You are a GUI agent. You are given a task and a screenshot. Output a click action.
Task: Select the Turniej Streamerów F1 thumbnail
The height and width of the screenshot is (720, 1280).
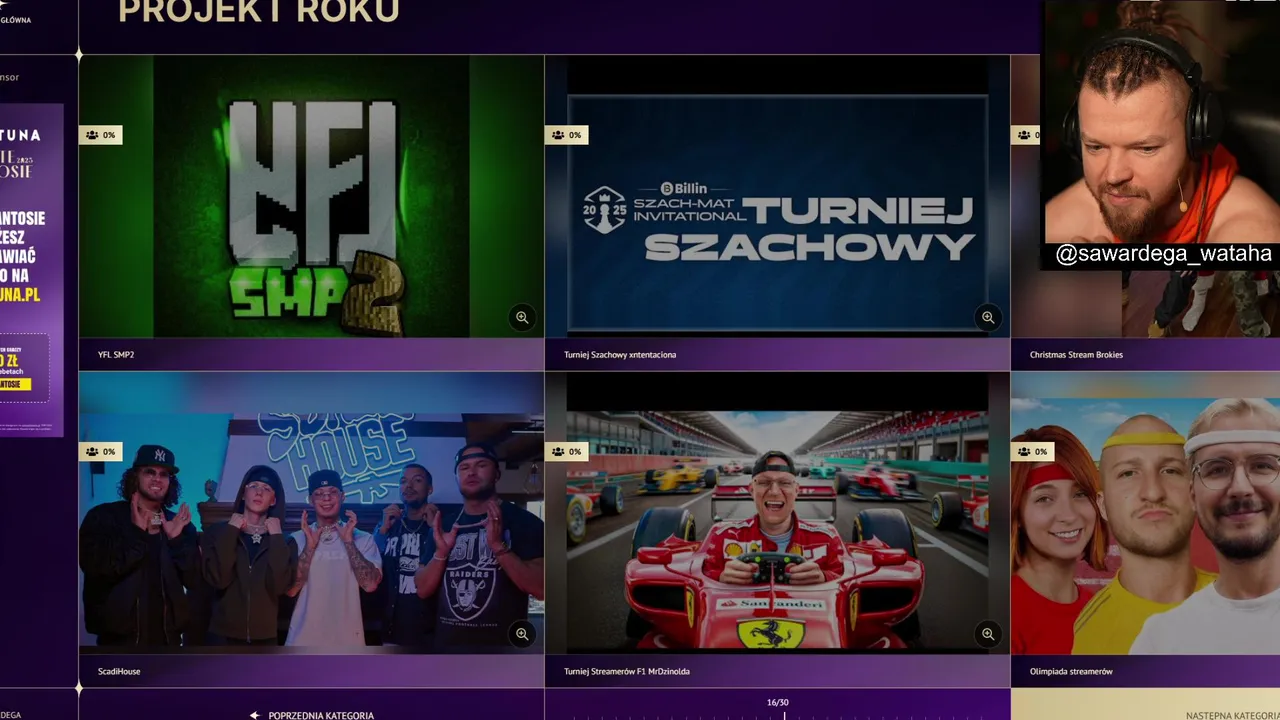[777, 513]
